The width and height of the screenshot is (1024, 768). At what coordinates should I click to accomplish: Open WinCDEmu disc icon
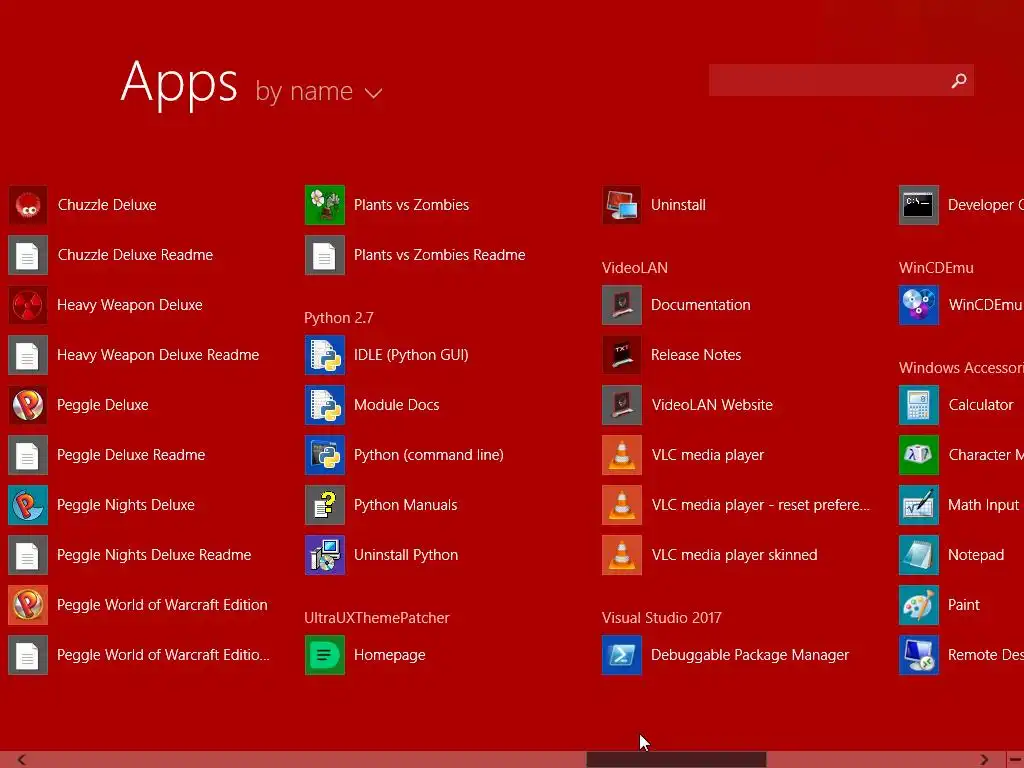click(x=919, y=305)
